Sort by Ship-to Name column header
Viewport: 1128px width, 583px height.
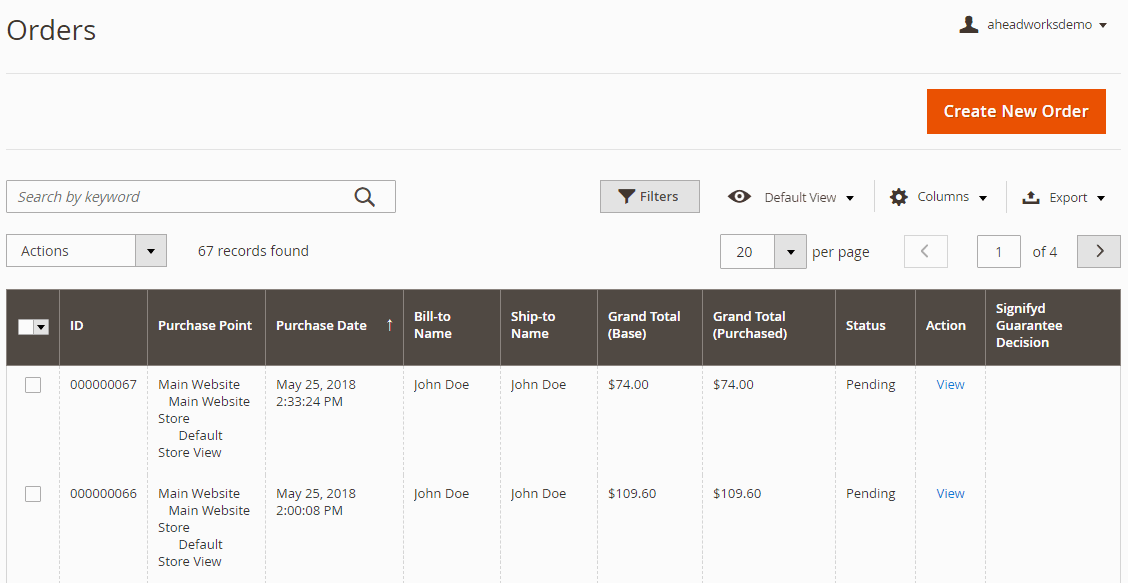[x=549, y=327]
